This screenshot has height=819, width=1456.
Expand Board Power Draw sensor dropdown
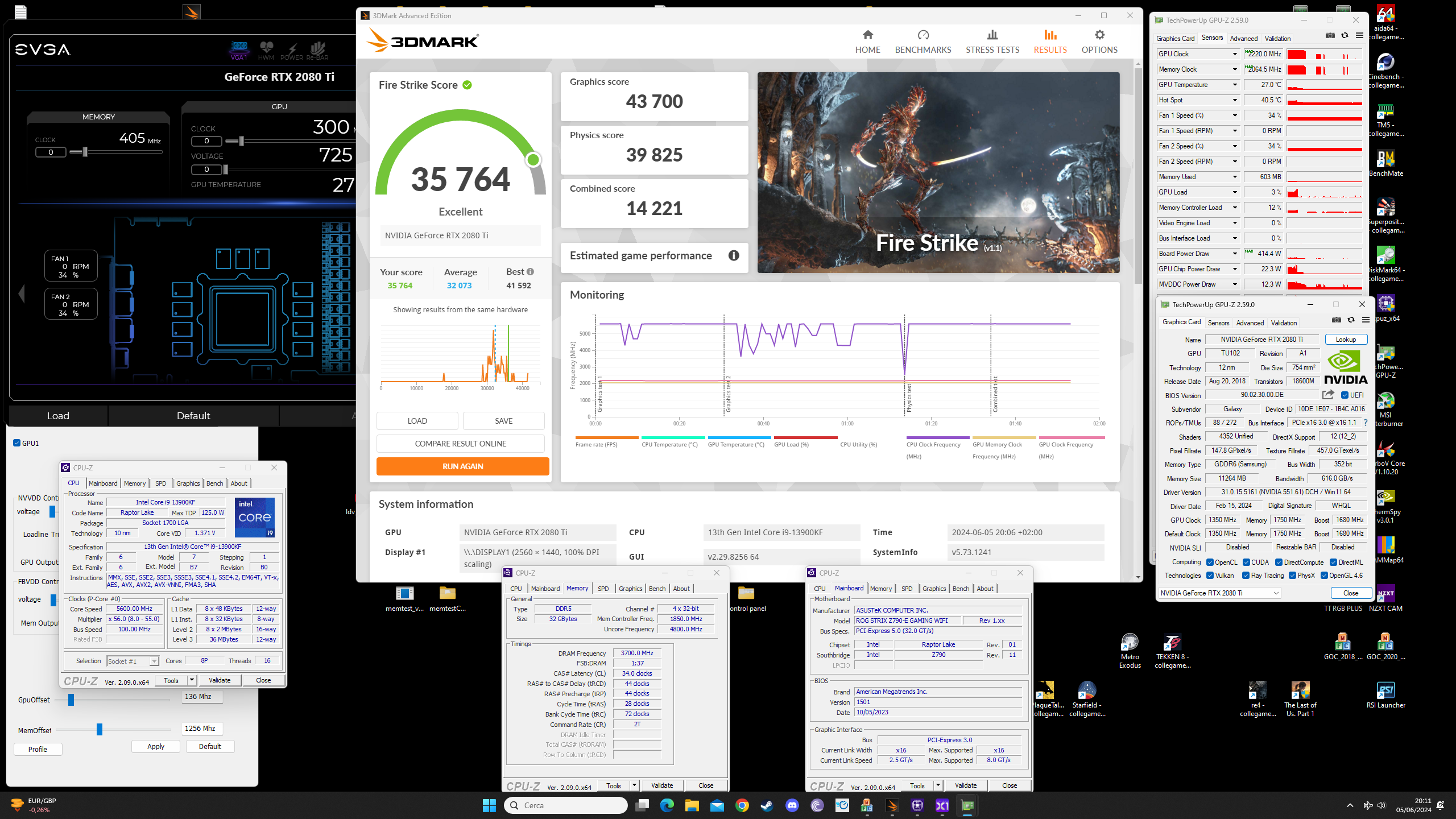click(x=1235, y=254)
